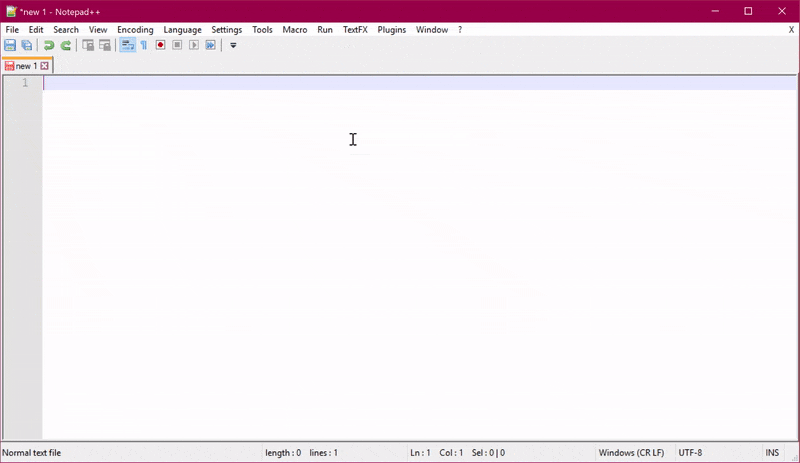800x463 pixels.
Task: Open the Language menu
Action: 182,30
